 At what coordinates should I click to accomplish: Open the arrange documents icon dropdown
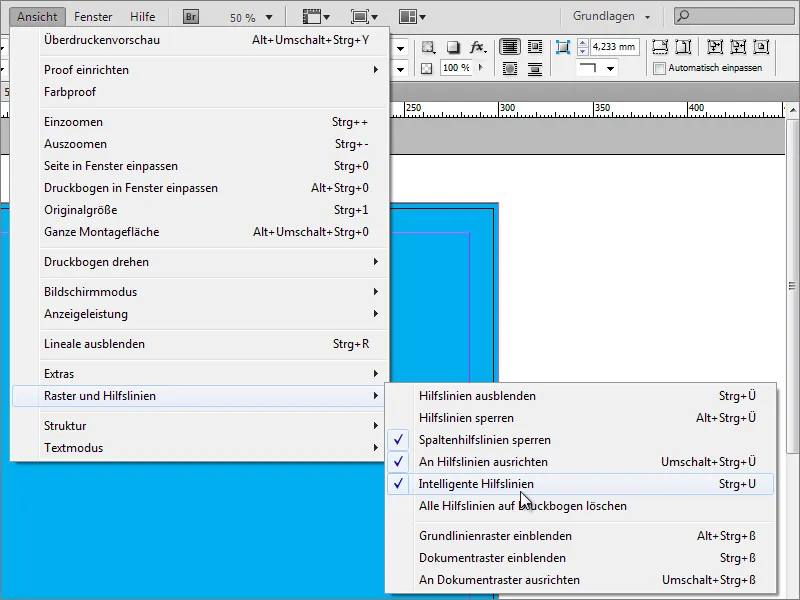click(412, 17)
